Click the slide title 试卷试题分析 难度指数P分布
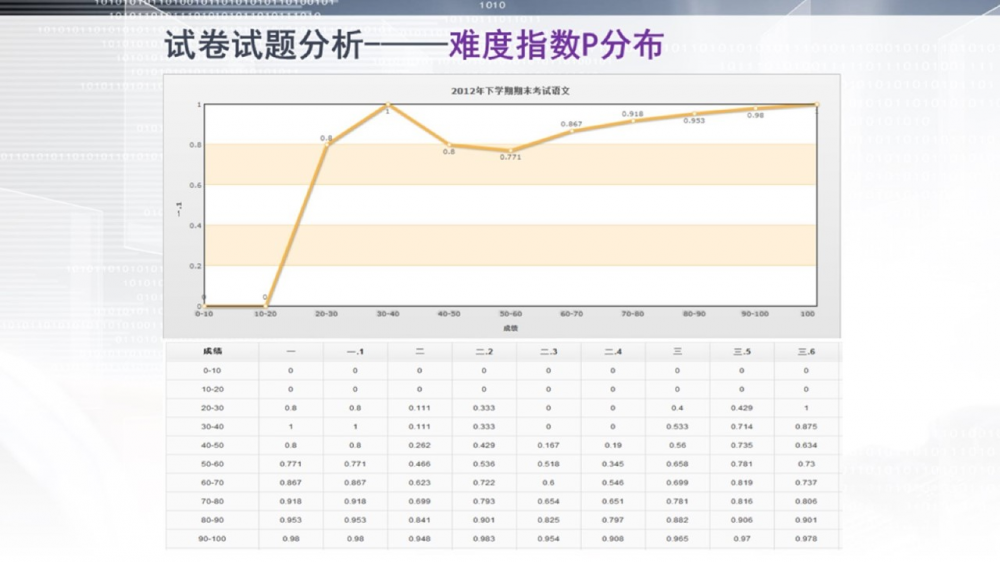1000x562 pixels. 413,46
